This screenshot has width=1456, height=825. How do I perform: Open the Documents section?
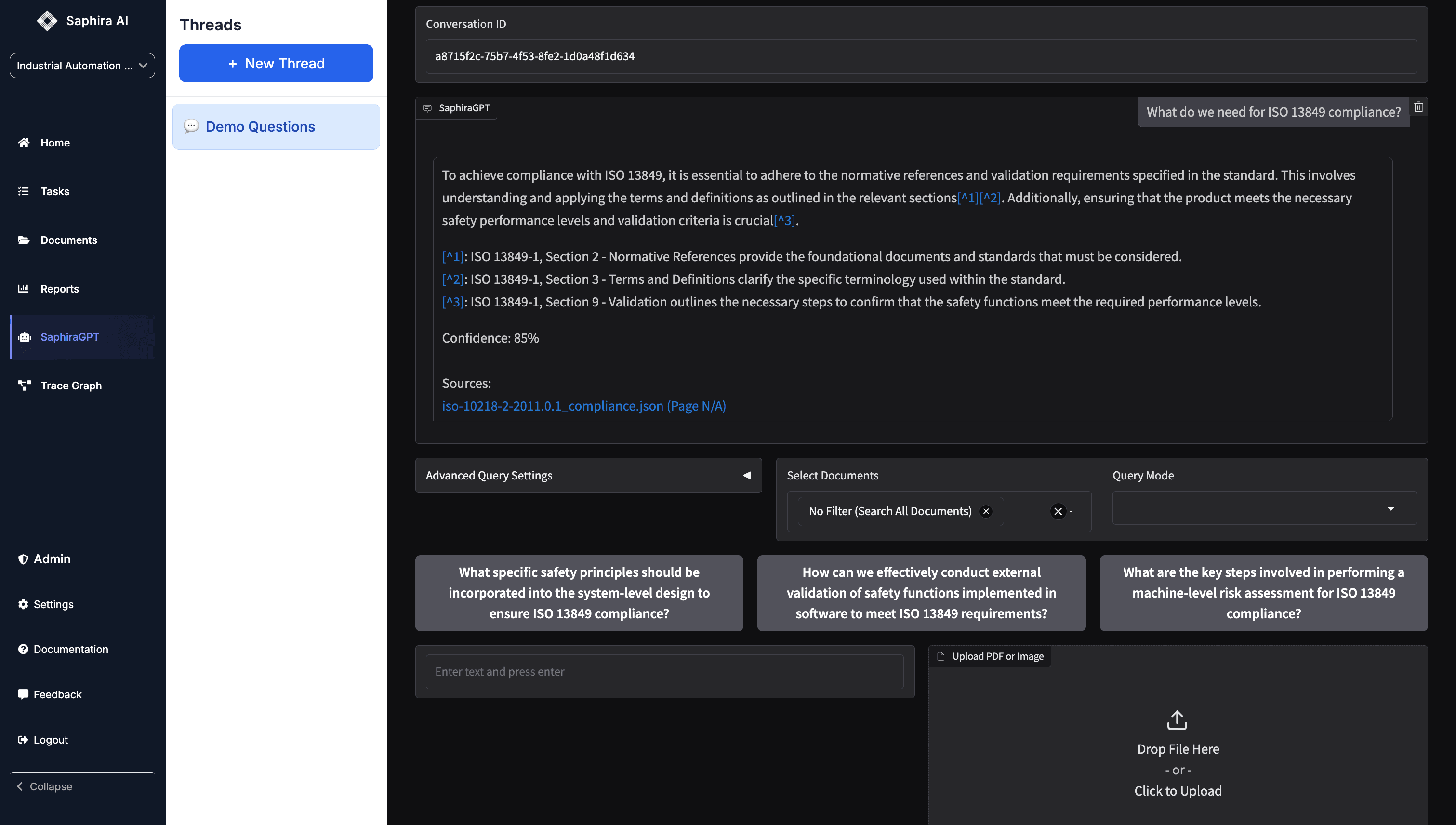[x=68, y=240]
